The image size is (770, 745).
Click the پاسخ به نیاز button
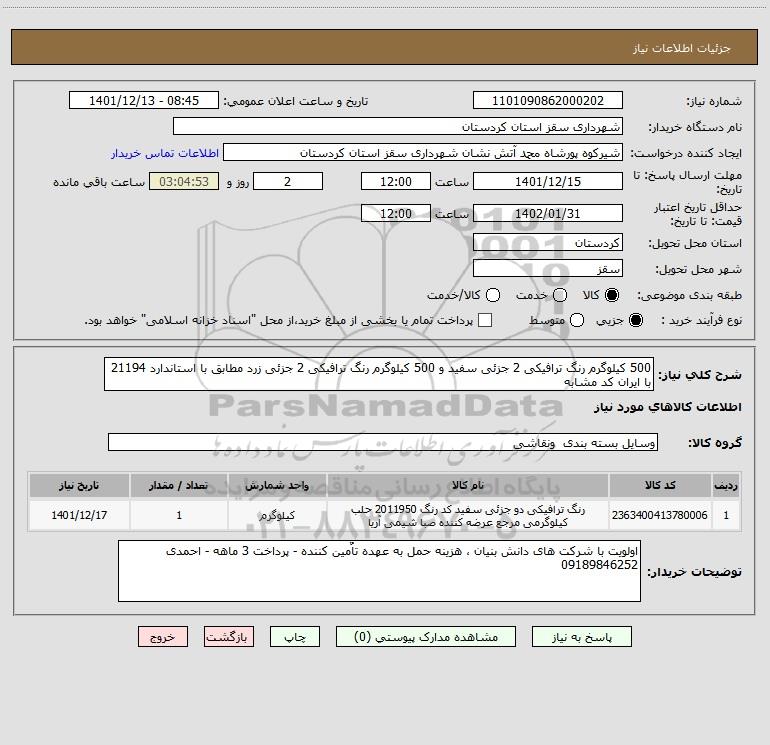point(582,637)
